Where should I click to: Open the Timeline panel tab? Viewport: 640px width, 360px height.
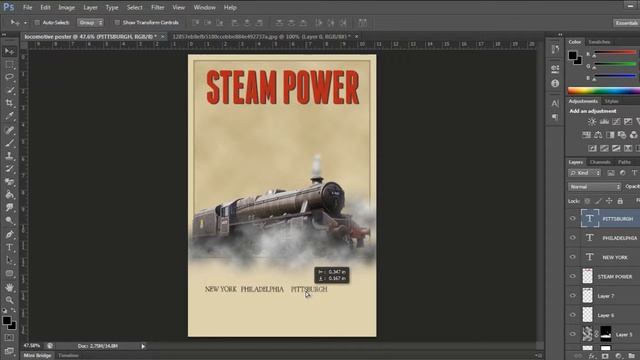pos(68,356)
